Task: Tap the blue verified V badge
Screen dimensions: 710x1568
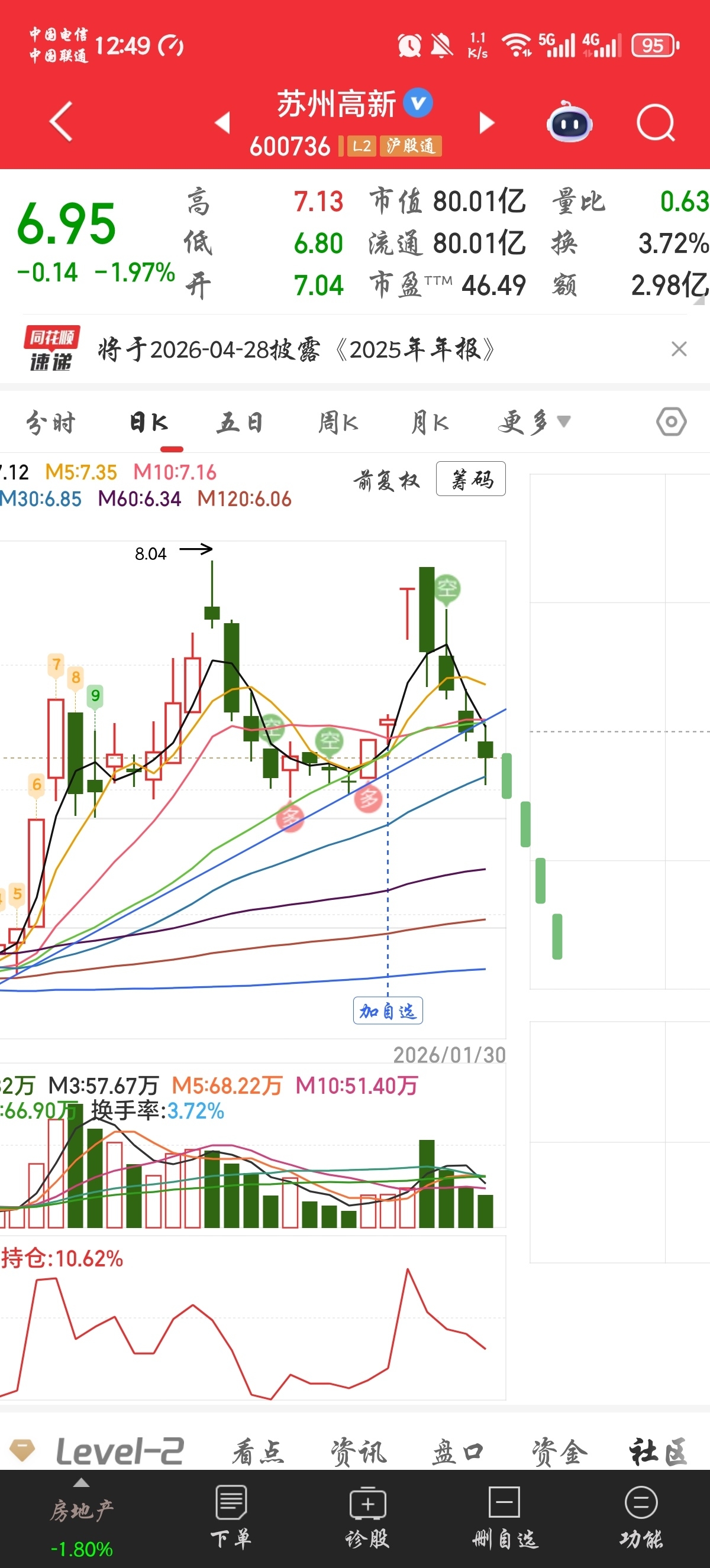Action: click(418, 103)
